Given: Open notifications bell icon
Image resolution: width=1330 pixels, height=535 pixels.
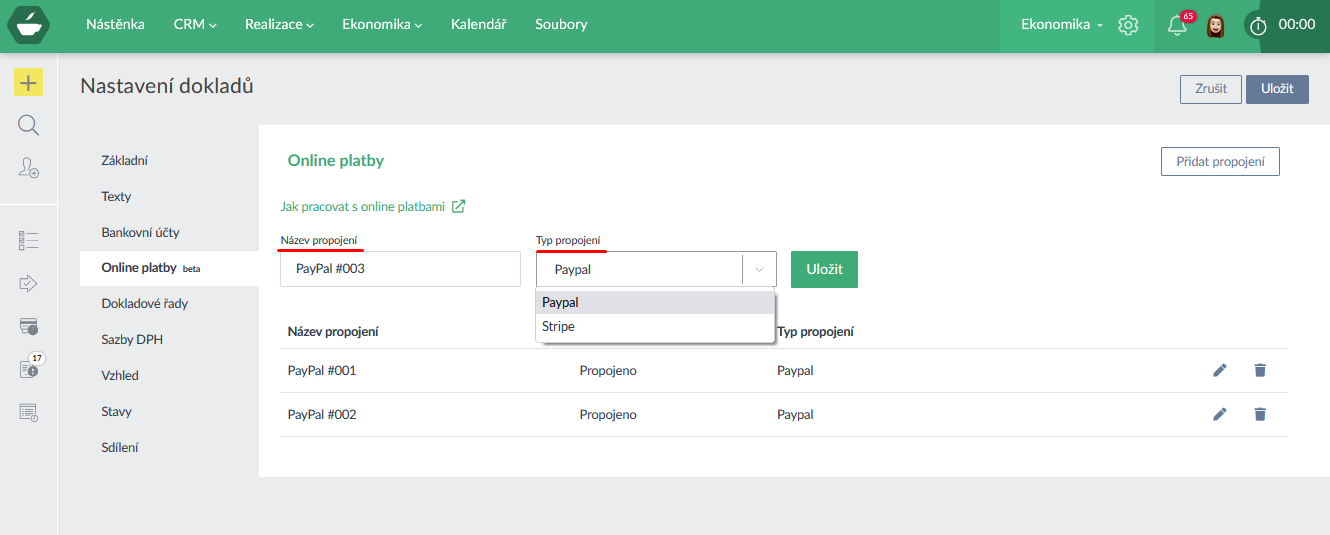Looking at the screenshot, I should [1177, 26].
